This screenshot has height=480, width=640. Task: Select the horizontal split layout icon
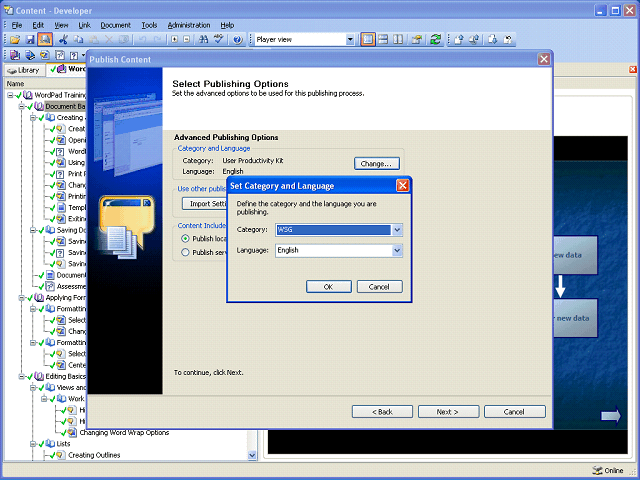click(383, 39)
